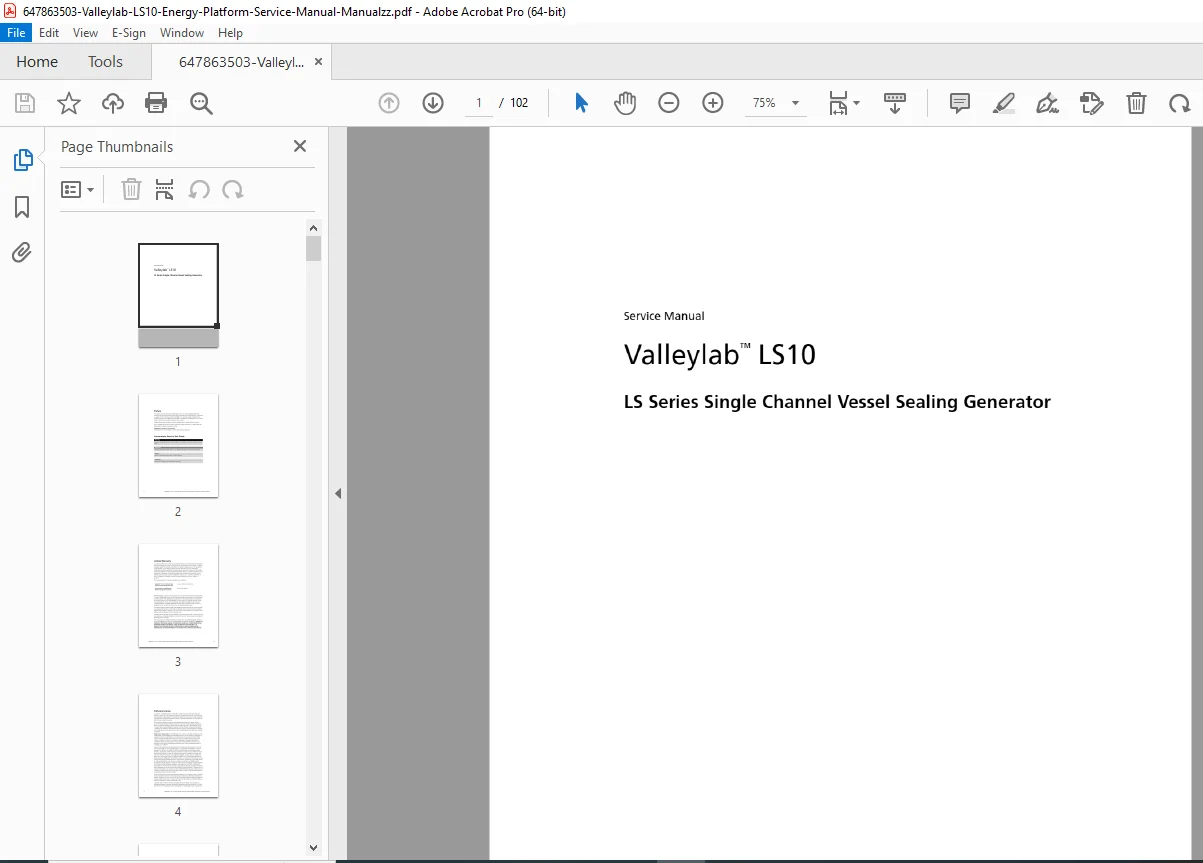Select the Highlight text pen tool
Screen dimensions: 1203x863
pyautogui.click(x=1004, y=103)
